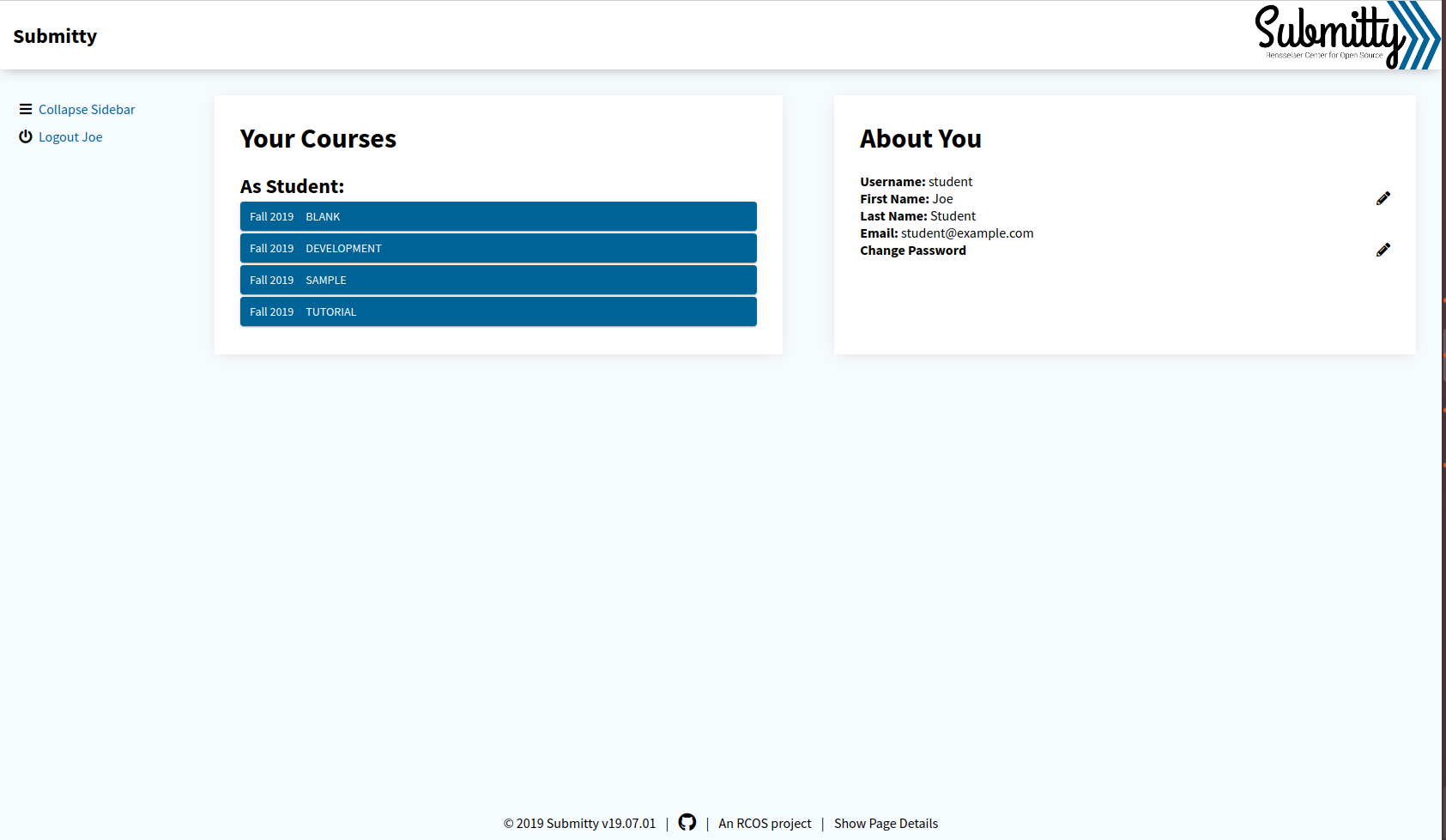Open the Fall 2019 BLANK course
The height and width of the screenshot is (840, 1446).
pyautogui.click(x=499, y=216)
